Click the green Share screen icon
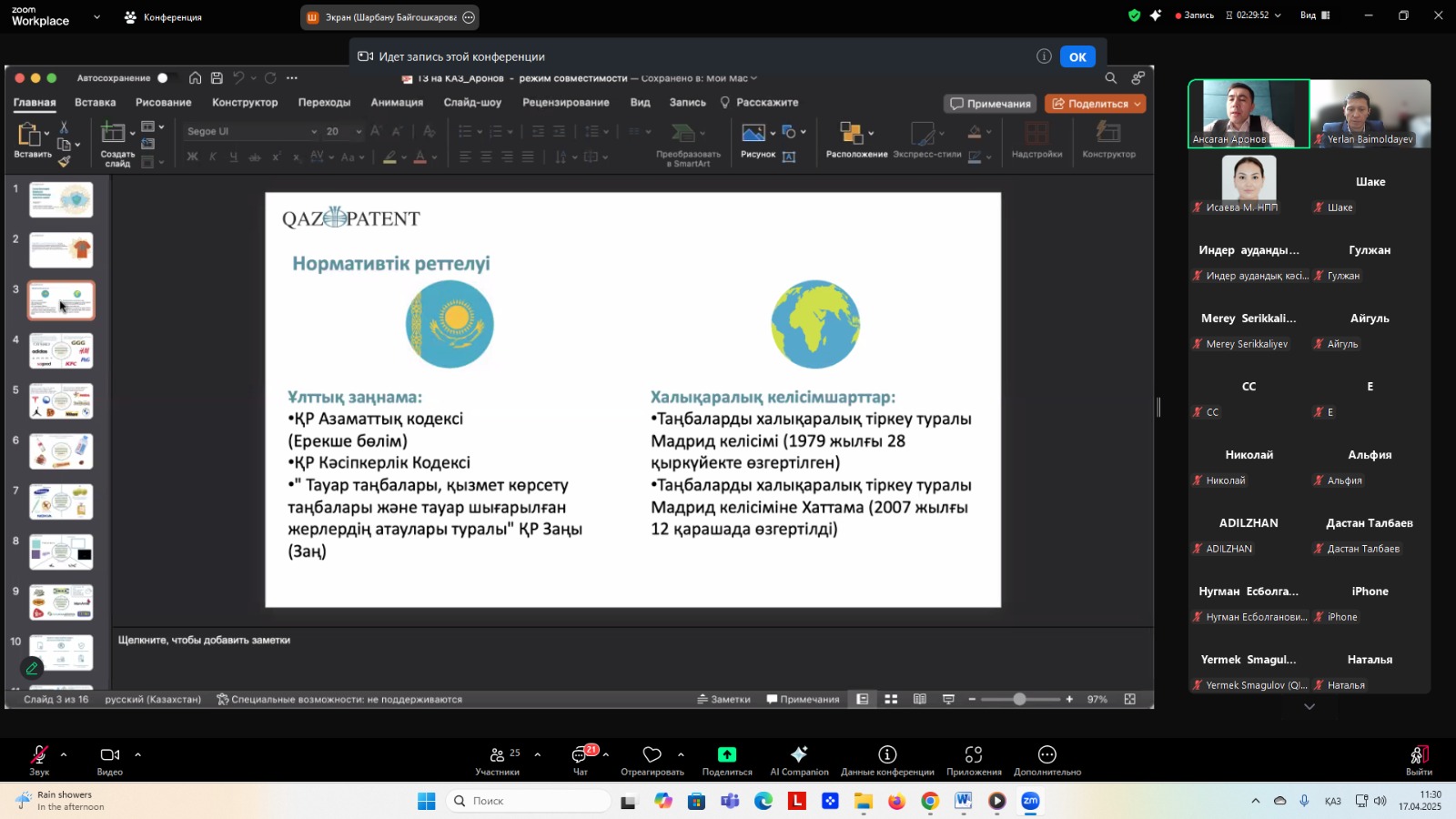The image size is (1456, 819). pyautogui.click(x=727, y=755)
